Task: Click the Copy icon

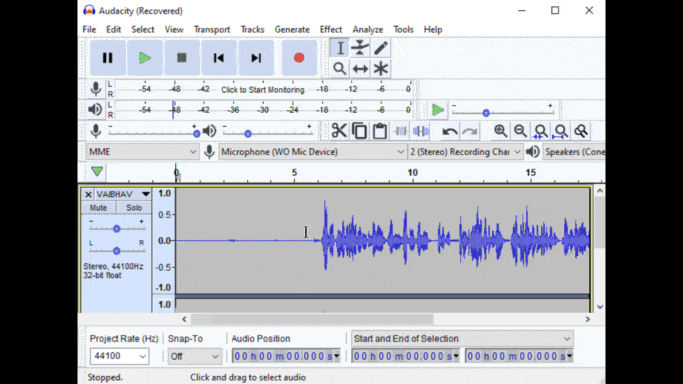Action: pyautogui.click(x=359, y=131)
